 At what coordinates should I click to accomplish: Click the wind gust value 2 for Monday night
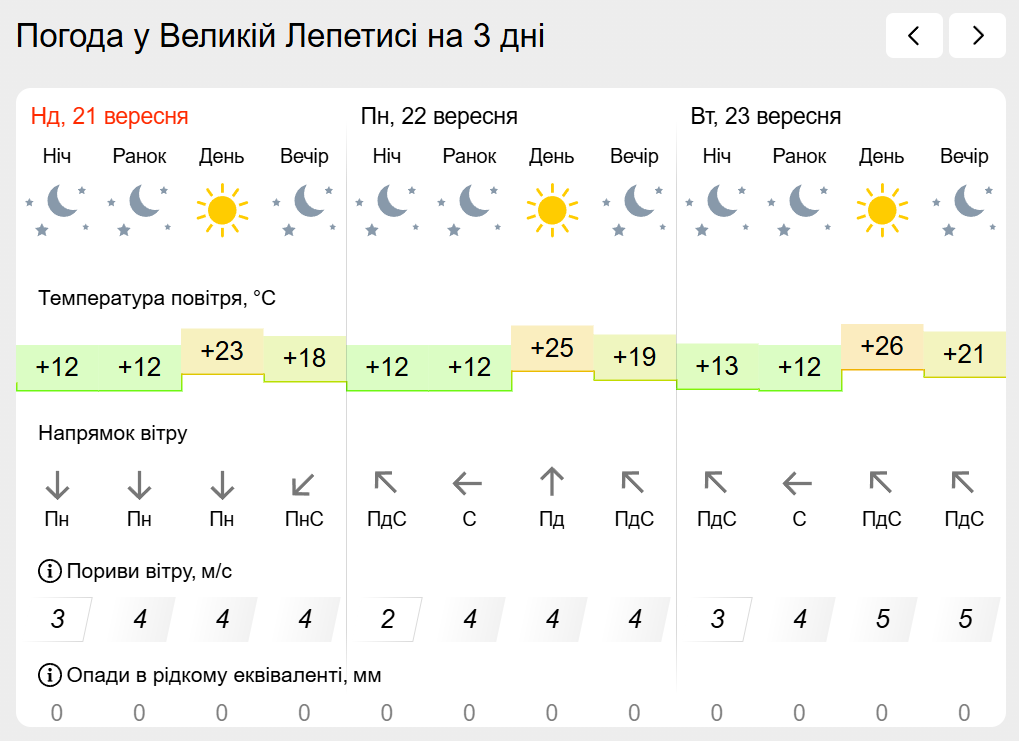coord(387,619)
